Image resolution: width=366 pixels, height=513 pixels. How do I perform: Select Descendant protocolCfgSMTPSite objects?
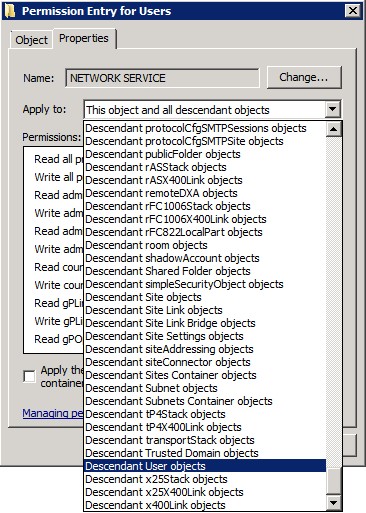point(205,141)
